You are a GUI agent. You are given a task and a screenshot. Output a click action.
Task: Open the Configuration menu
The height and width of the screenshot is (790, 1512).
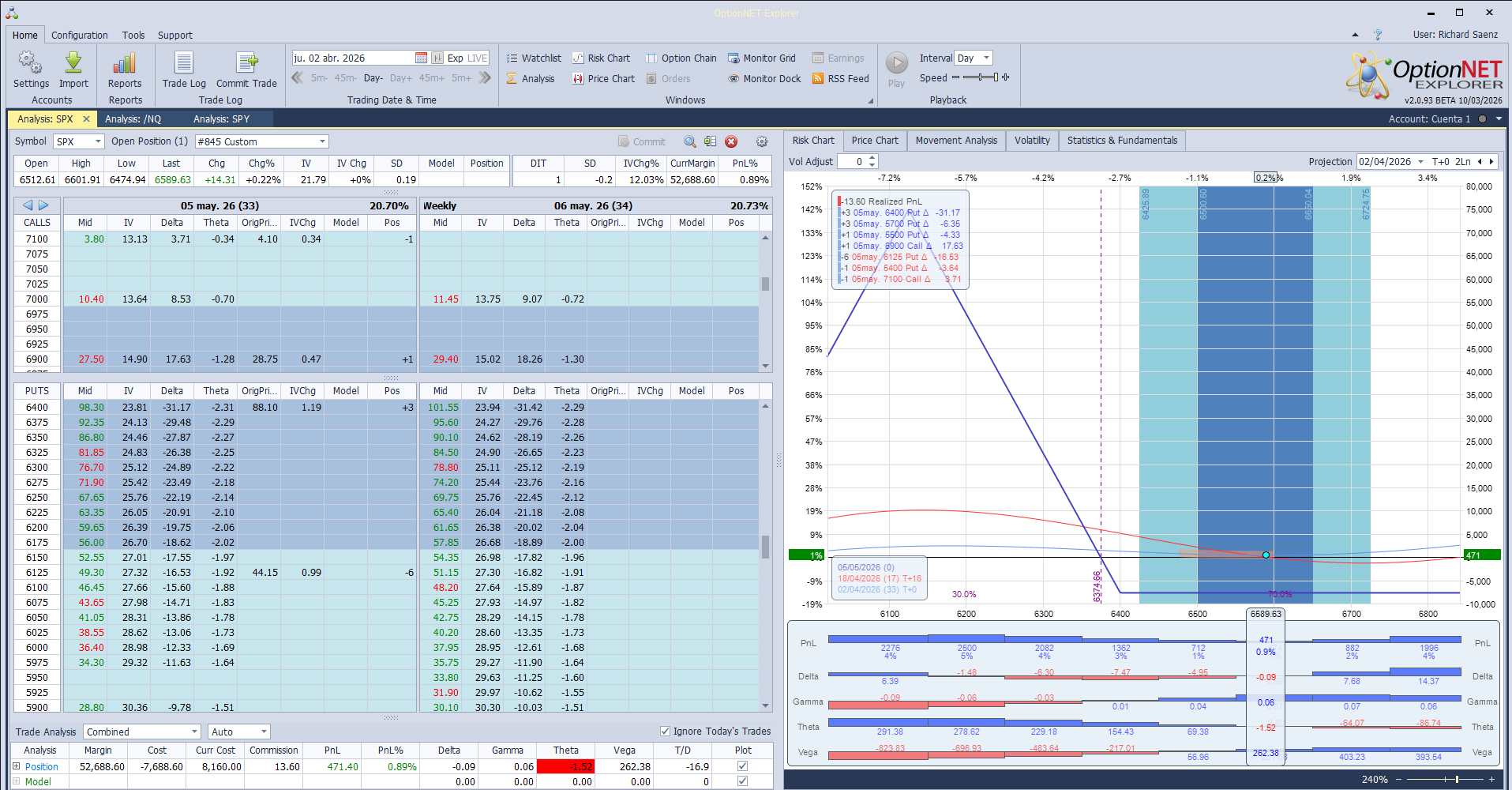80,36
